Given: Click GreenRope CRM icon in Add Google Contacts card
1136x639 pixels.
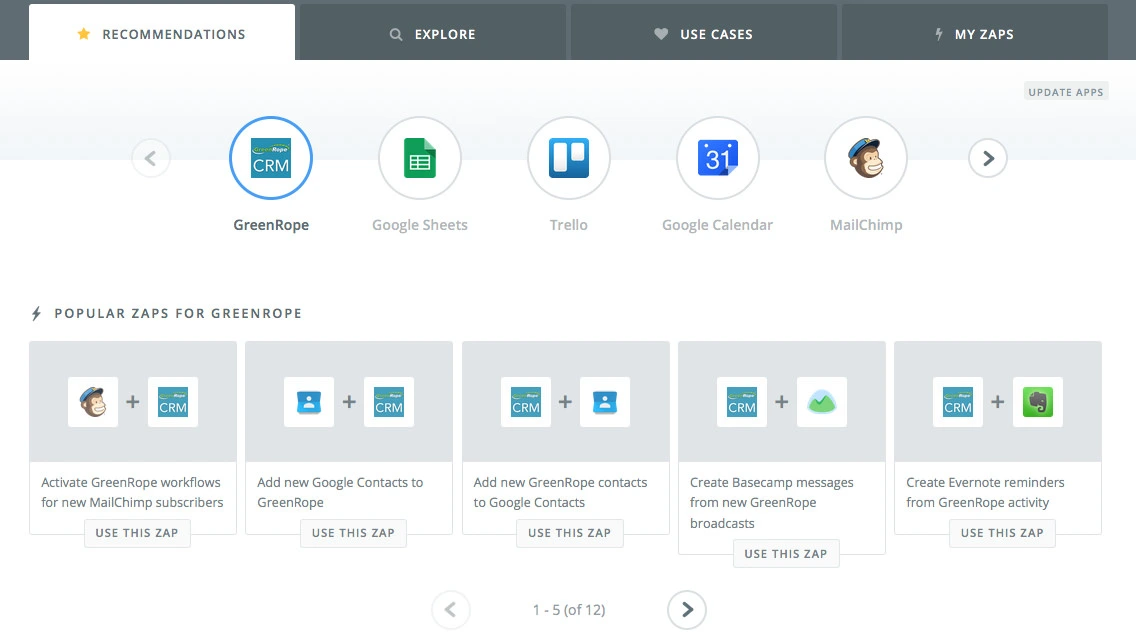Looking at the screenshot, I should [x=389, y=402].
